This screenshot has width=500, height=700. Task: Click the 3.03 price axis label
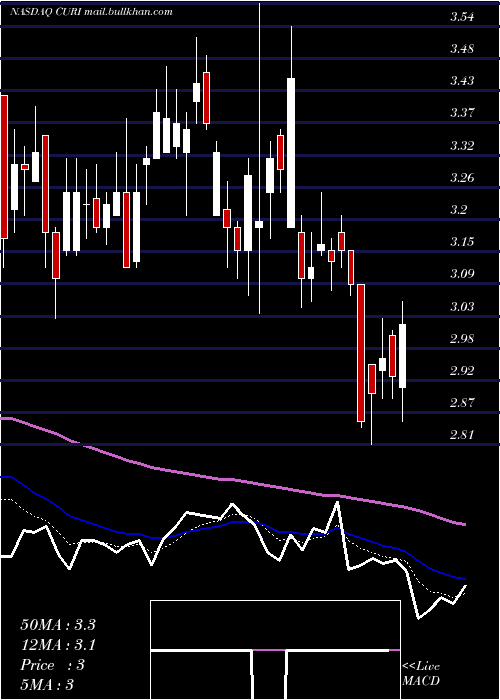point(462,306)
